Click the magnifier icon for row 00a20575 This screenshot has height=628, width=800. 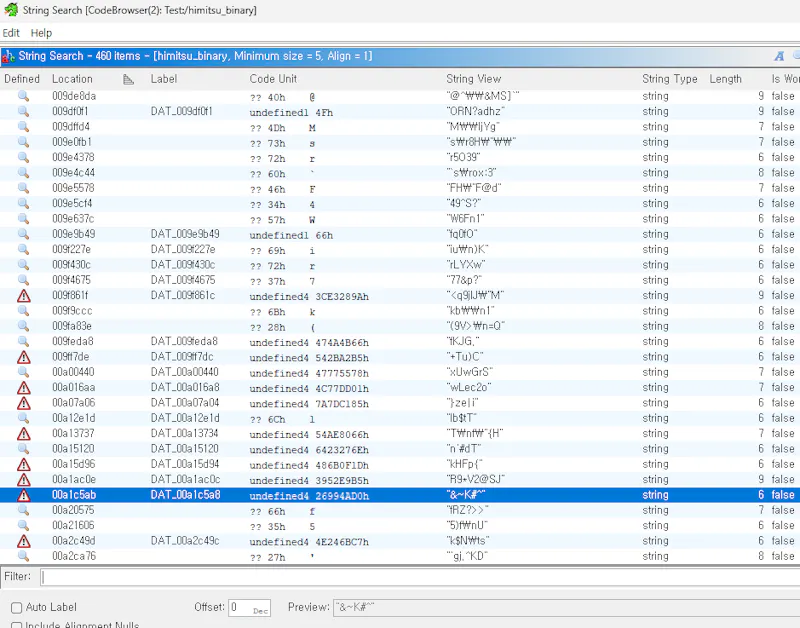[x=23, y=510]
